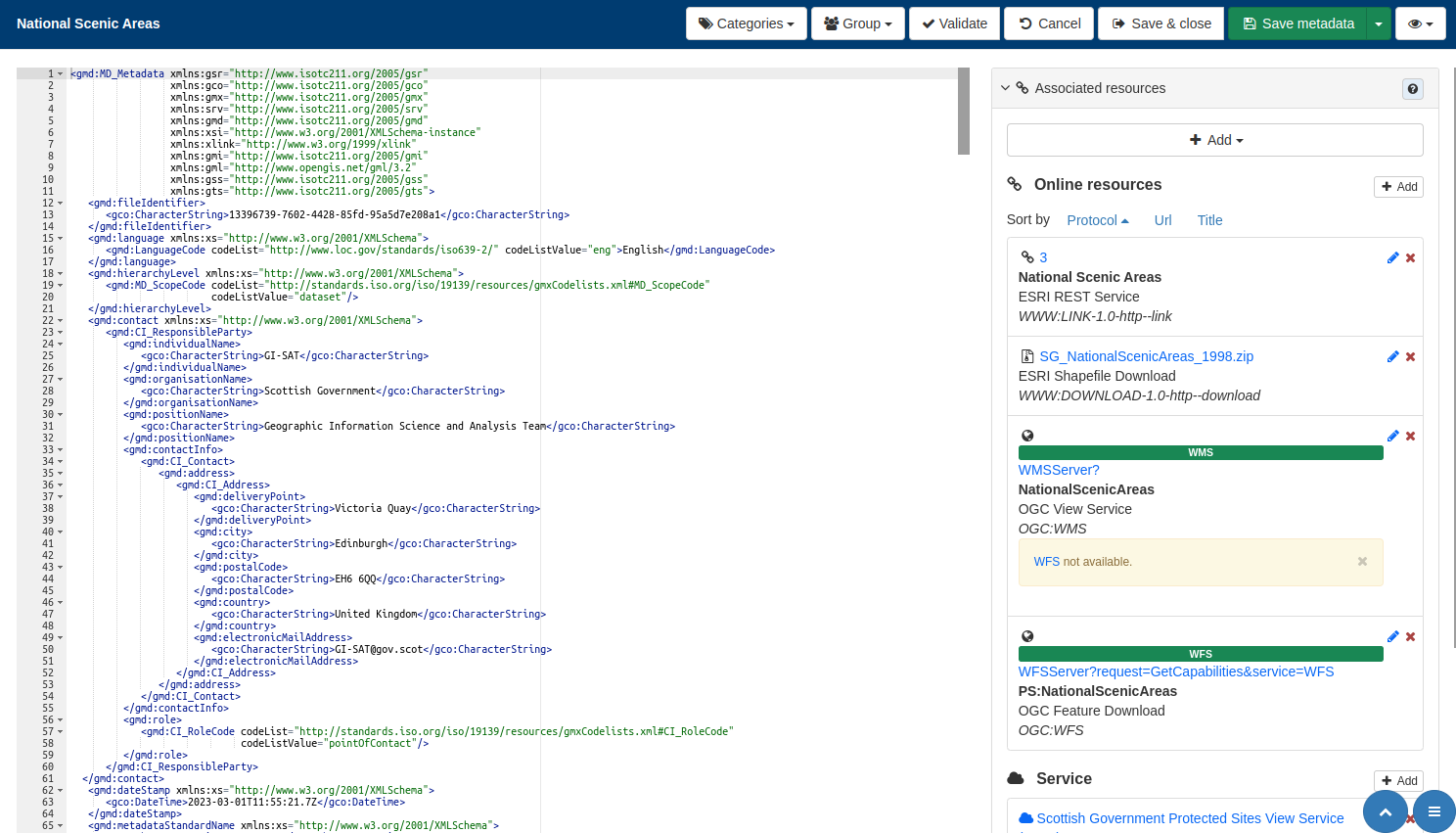This screenshot has width=1456, height=833.
Task: Click the file identifier UUID text
Action: pyautogui.click(x=335, y=214)
